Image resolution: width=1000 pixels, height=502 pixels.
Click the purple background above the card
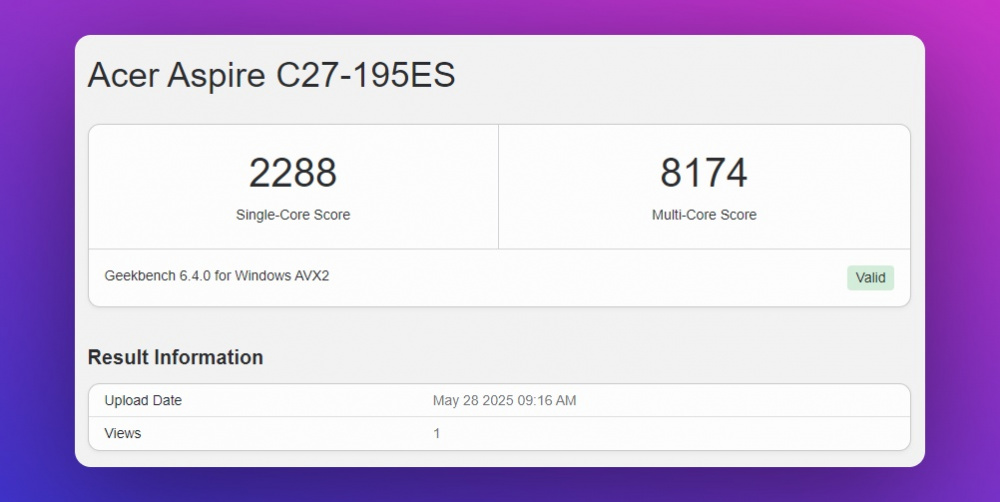pos(500,17)
